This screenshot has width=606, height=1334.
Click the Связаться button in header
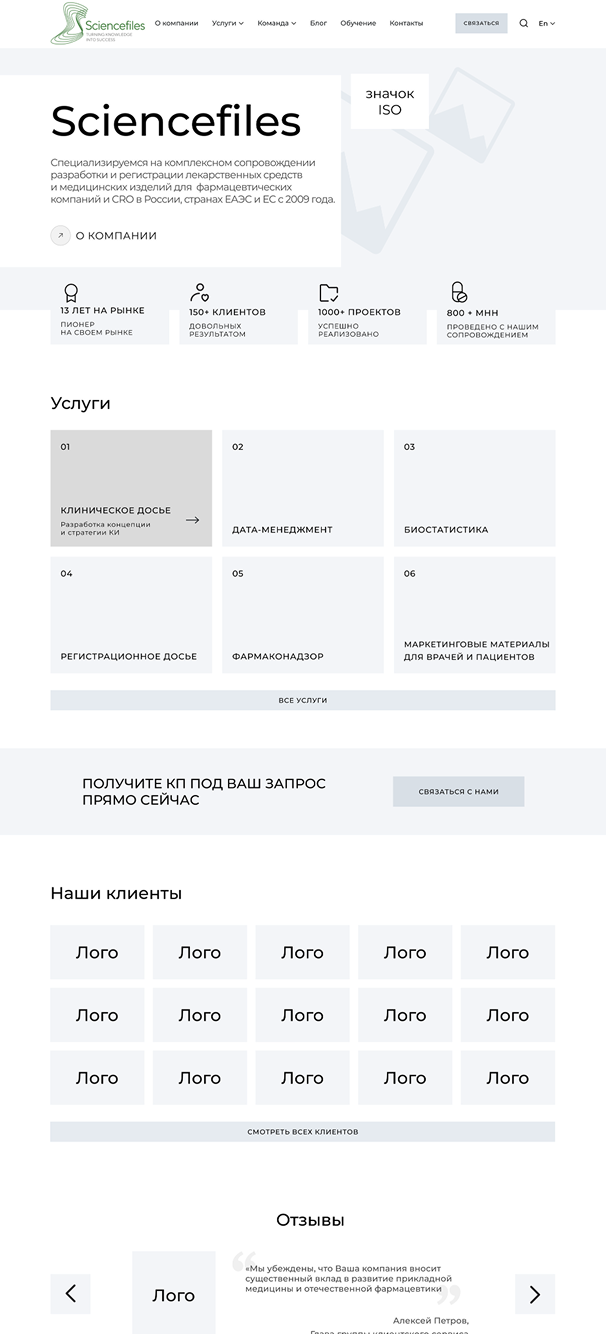point(481,23)
